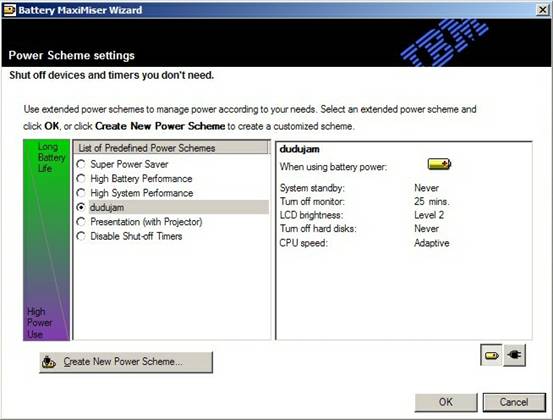Select Super Power Saver scheme
The height and width of the screenshot is (420, 553).
pos(122,164)
